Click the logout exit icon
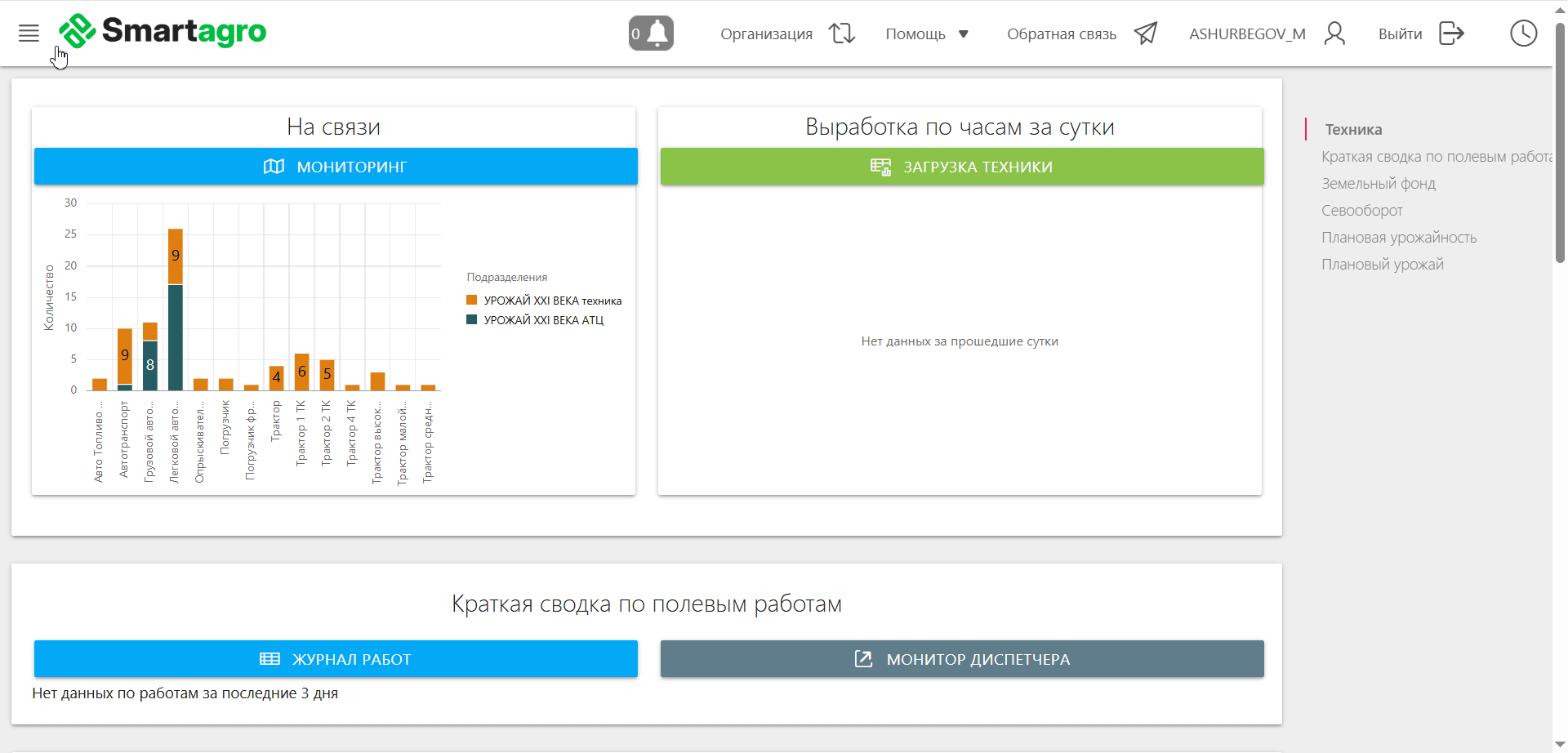The width and height of the screenshot is (1568, 753). click(1451, 33)
